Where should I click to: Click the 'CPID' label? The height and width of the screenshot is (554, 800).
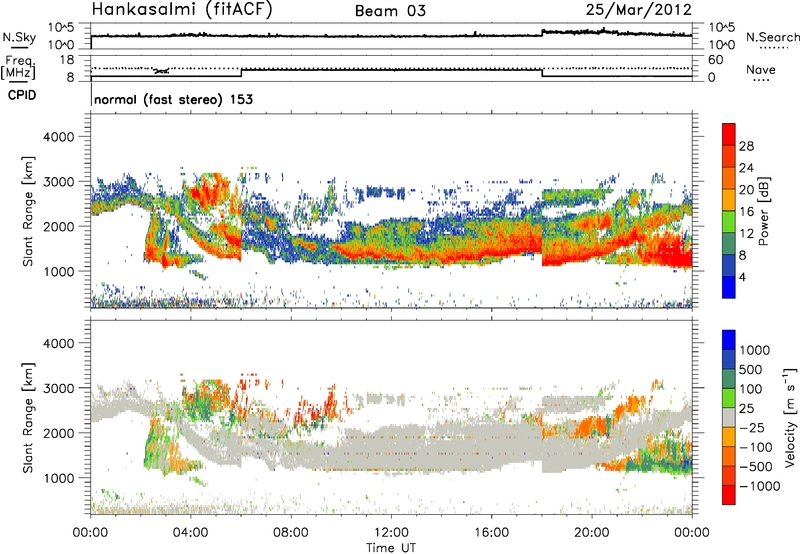tap(22, 95)
